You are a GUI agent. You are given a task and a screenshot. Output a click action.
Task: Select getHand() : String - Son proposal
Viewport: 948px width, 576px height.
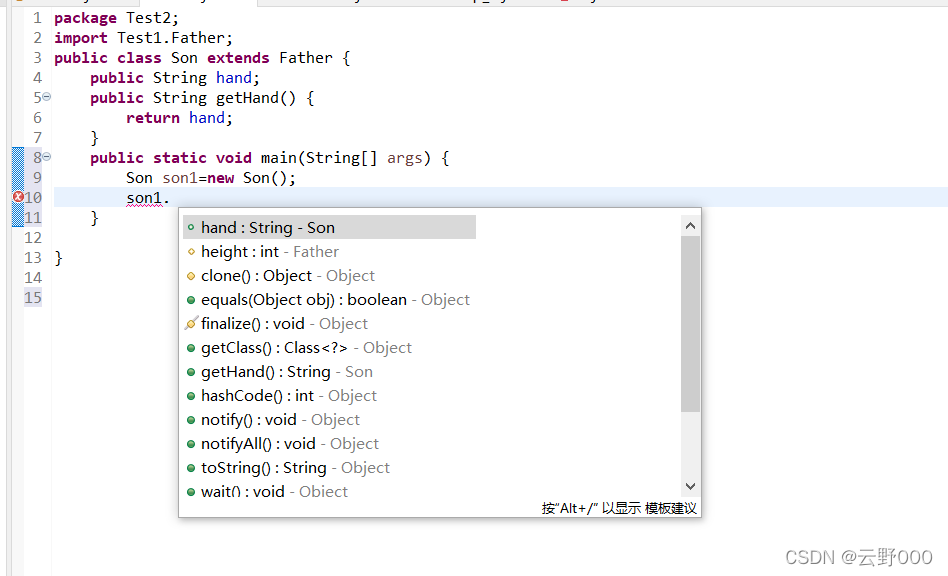pyautogui.click(x=287, y=372)
